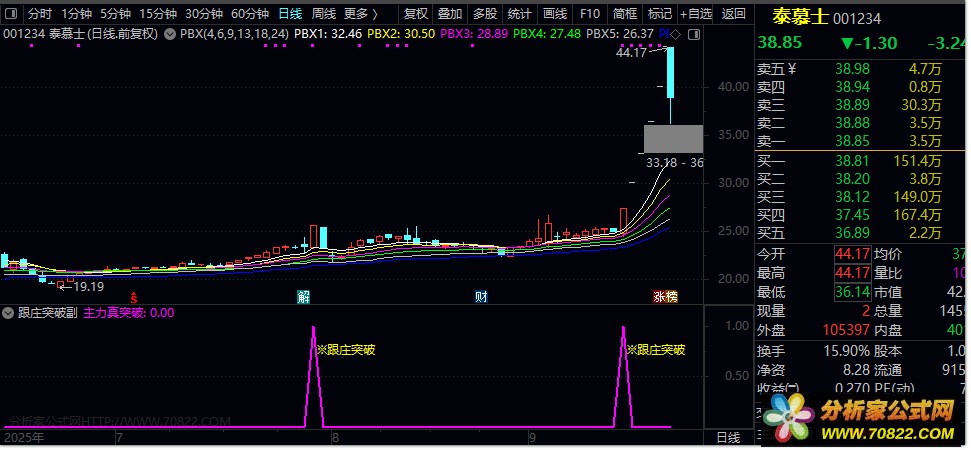This screenshot has width=971, height=450.
Task: Click the 涨榜 marker icon
Action: pos(666,297)
